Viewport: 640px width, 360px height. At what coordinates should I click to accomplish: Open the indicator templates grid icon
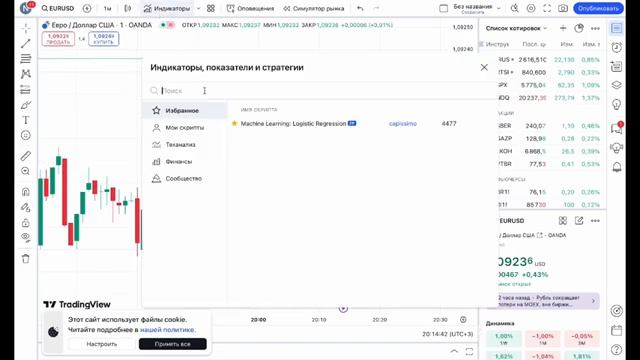tap(211, 8)
